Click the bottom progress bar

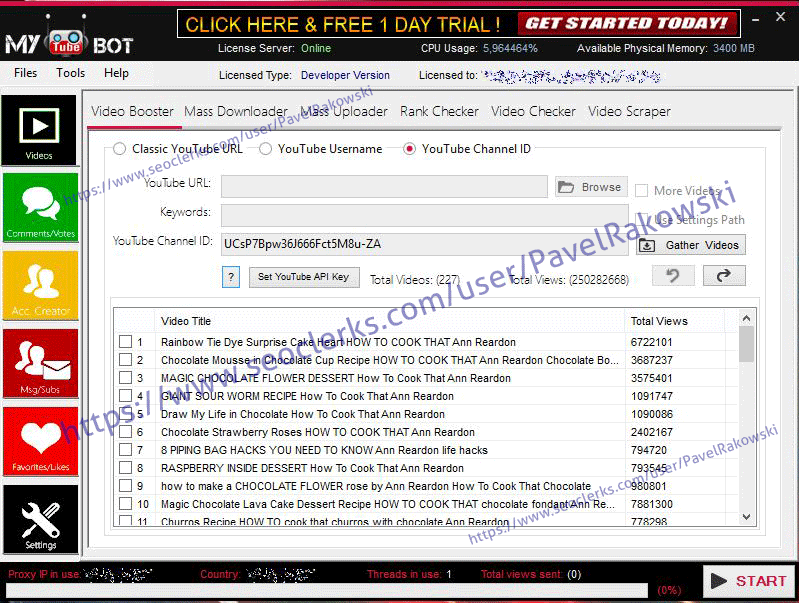click(x=326, y=591)
